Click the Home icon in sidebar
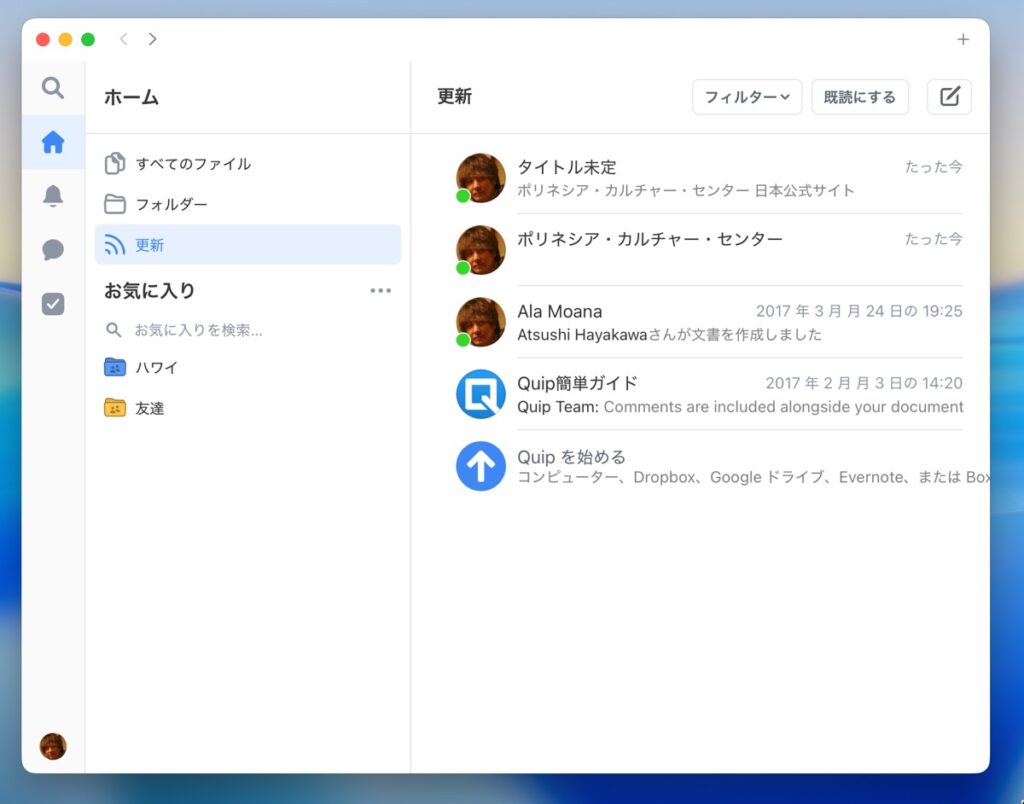This screenshot has width=1024, height=804. pos(53,142)
